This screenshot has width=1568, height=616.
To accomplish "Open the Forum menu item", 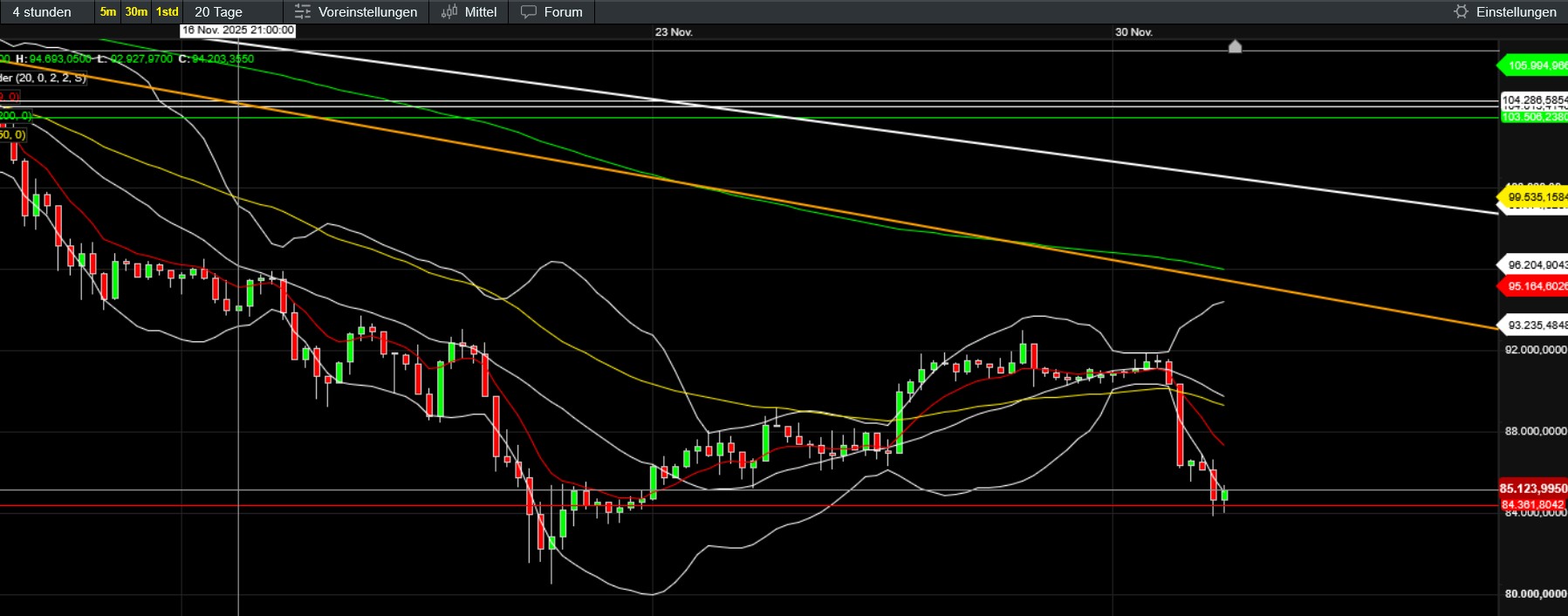I will (x=563, y=12).
